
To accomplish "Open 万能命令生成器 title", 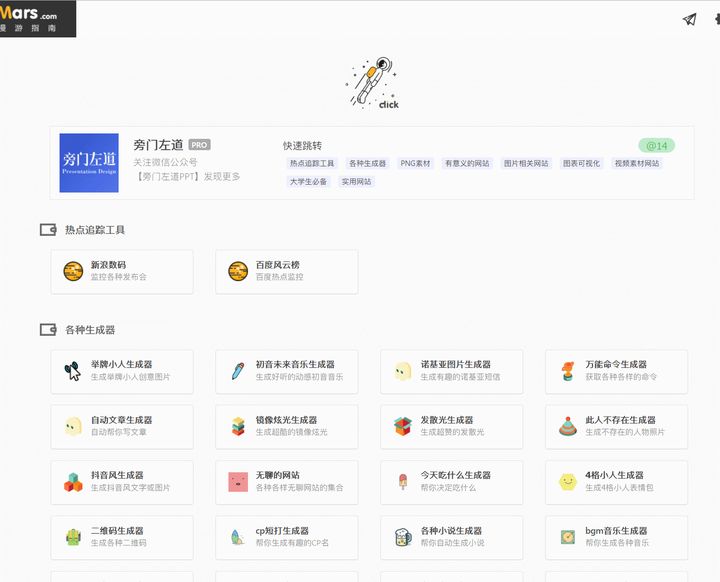I will (616, 364).
